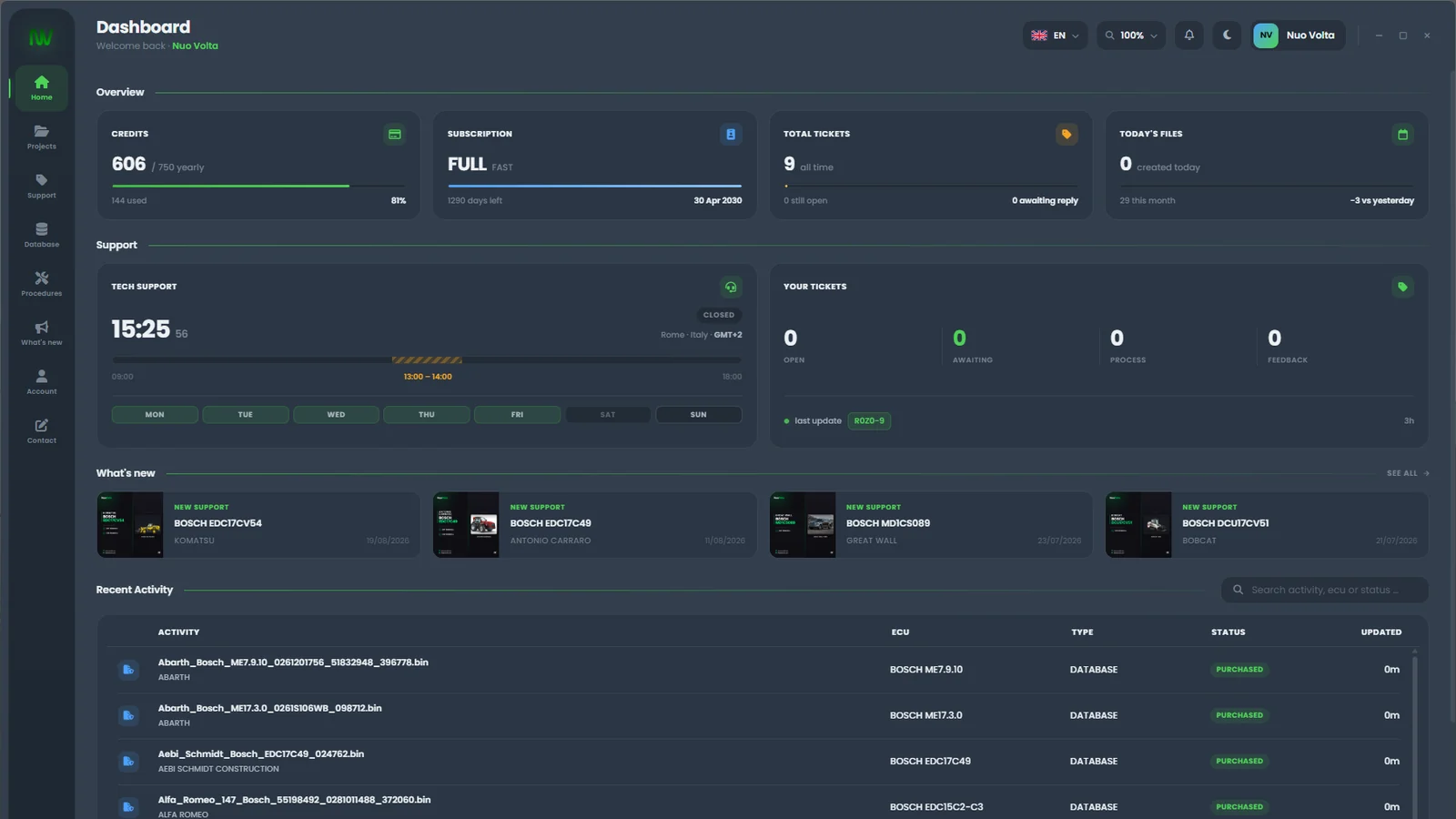The image size is (1456, 819).
Task: Click the SEE ALL link
Action: tap(1408, 473)
